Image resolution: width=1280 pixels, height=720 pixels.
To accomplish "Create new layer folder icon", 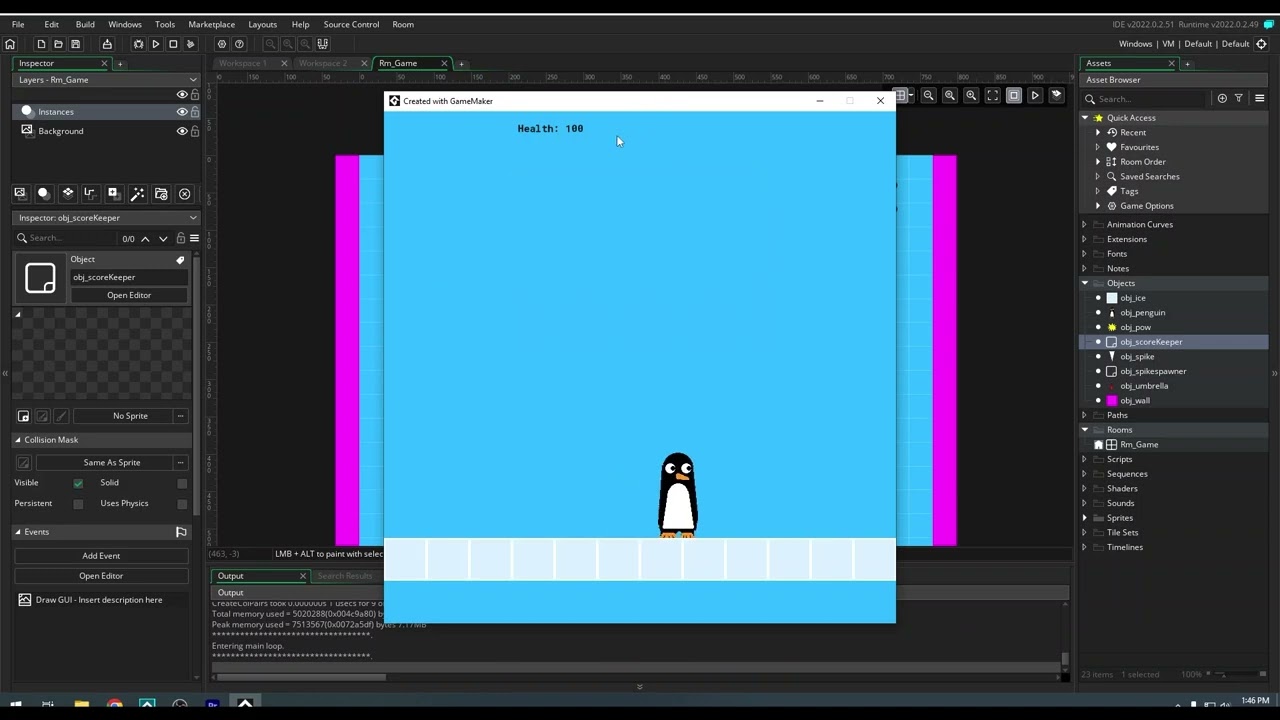I will [161, 193].
